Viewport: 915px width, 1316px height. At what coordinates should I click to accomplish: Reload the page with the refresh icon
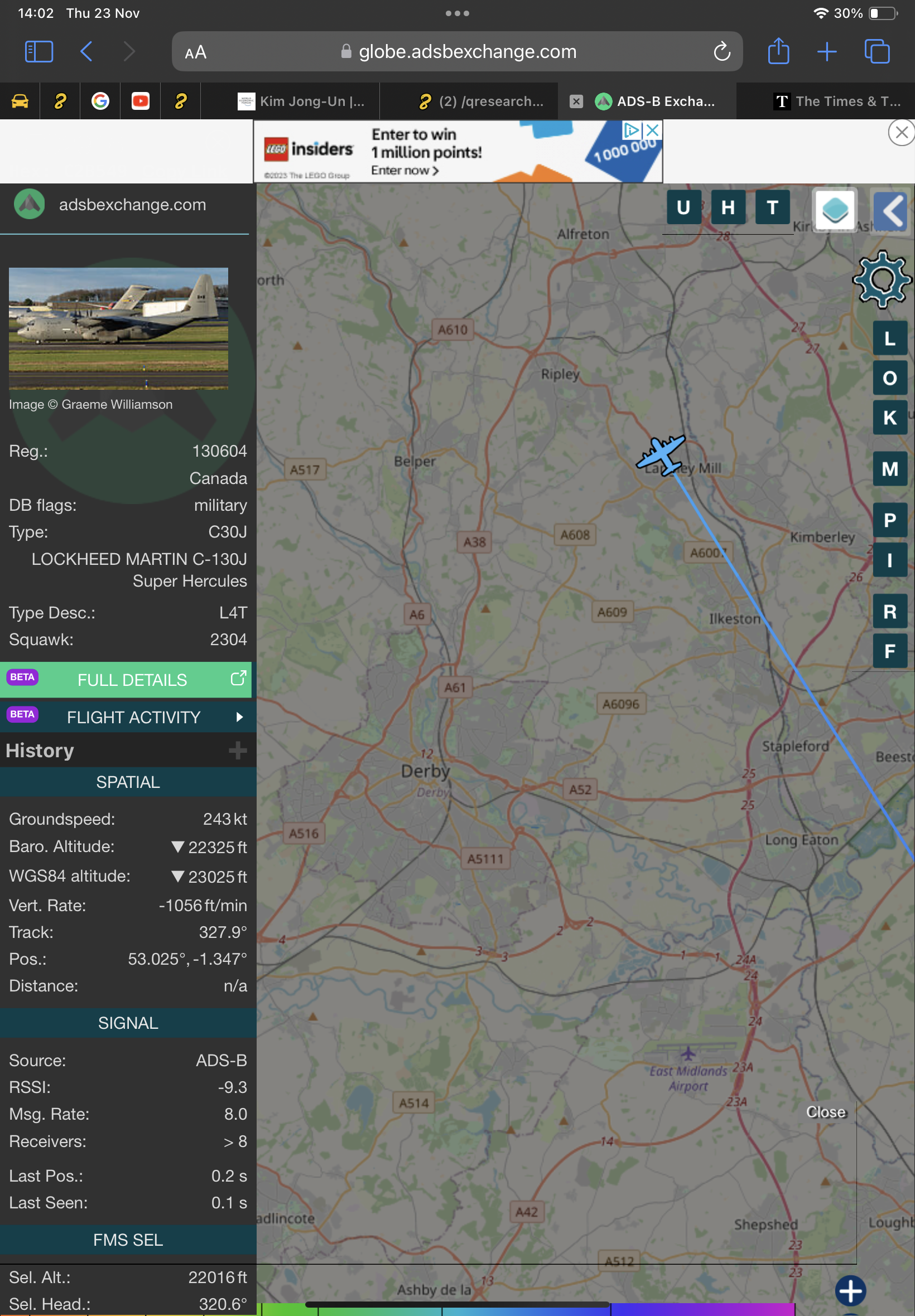pyautogui.click(x=722, y=51)
